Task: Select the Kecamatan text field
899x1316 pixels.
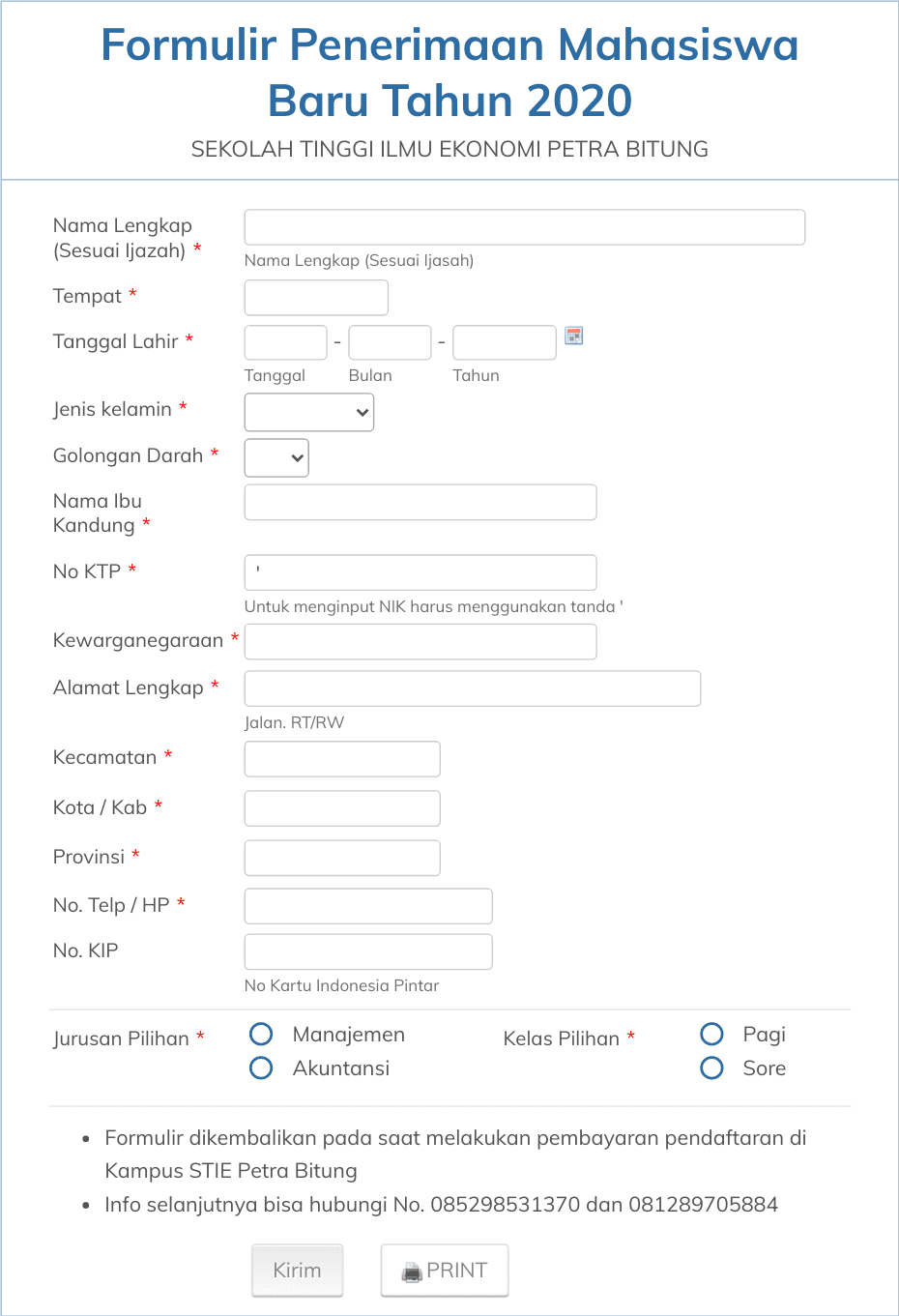Action: [x=341, y=758]
